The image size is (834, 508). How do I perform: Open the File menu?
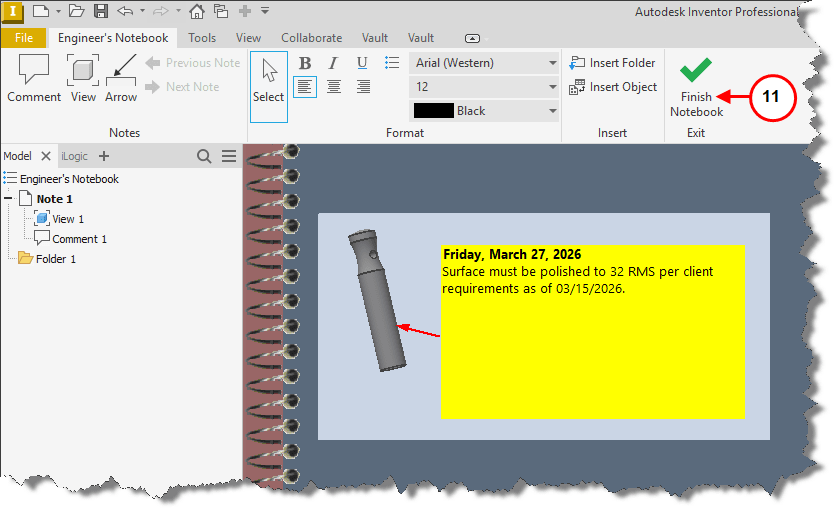(x=23, y=38)
